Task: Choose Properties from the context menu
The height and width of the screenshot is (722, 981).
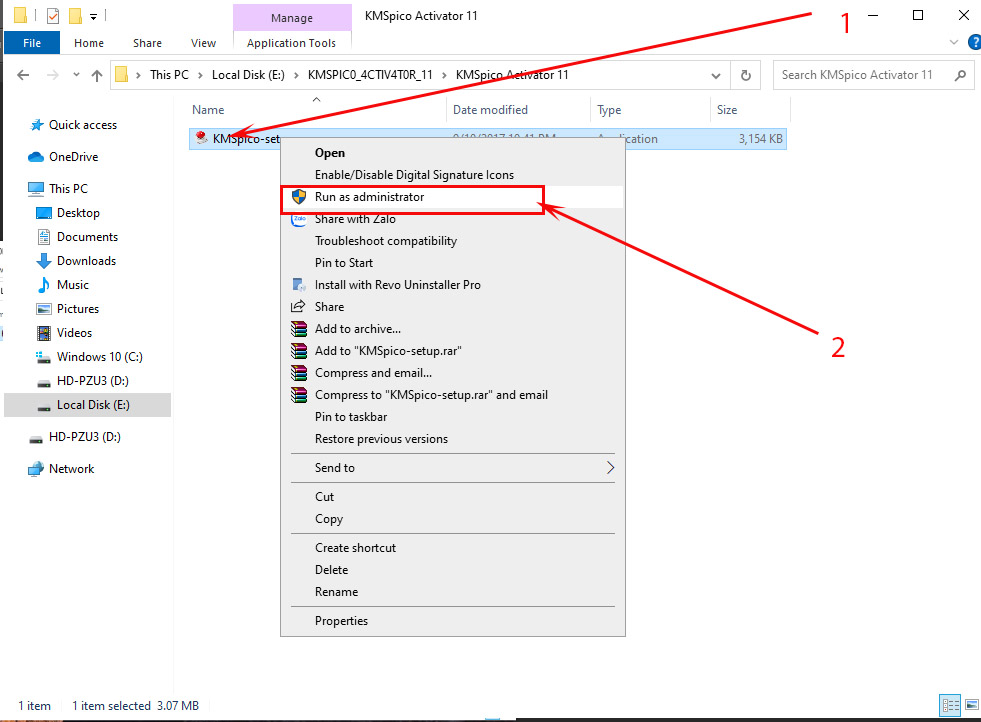Action: click(341, 621)
